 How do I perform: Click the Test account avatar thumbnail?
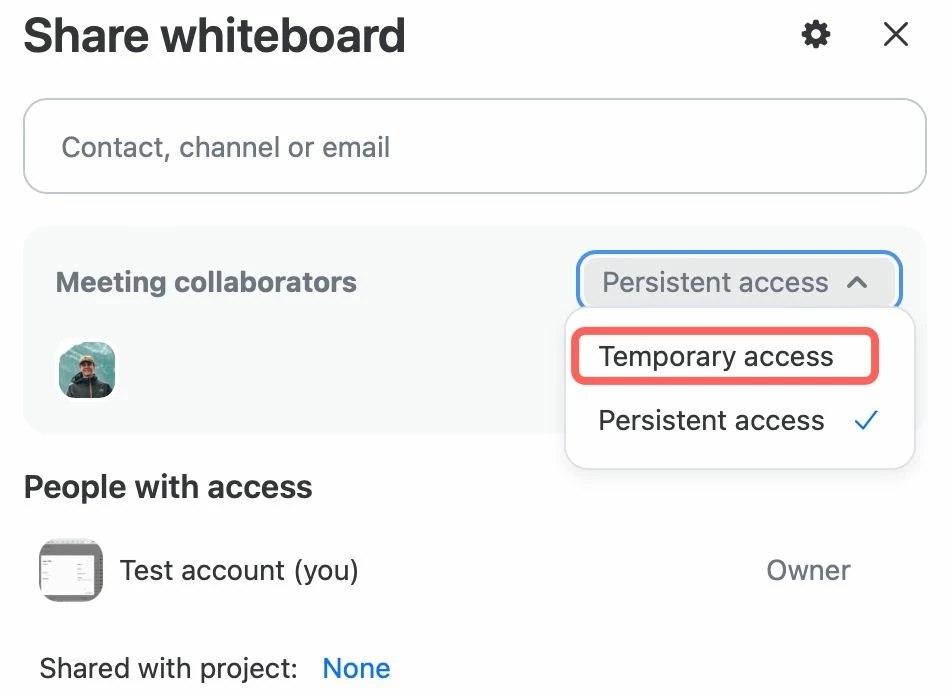coord(70,570)
